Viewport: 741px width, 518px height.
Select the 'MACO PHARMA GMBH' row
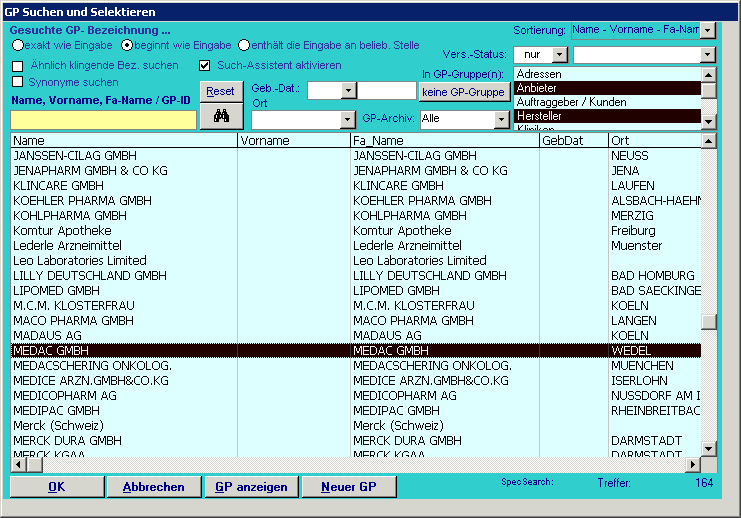[356, 320]
